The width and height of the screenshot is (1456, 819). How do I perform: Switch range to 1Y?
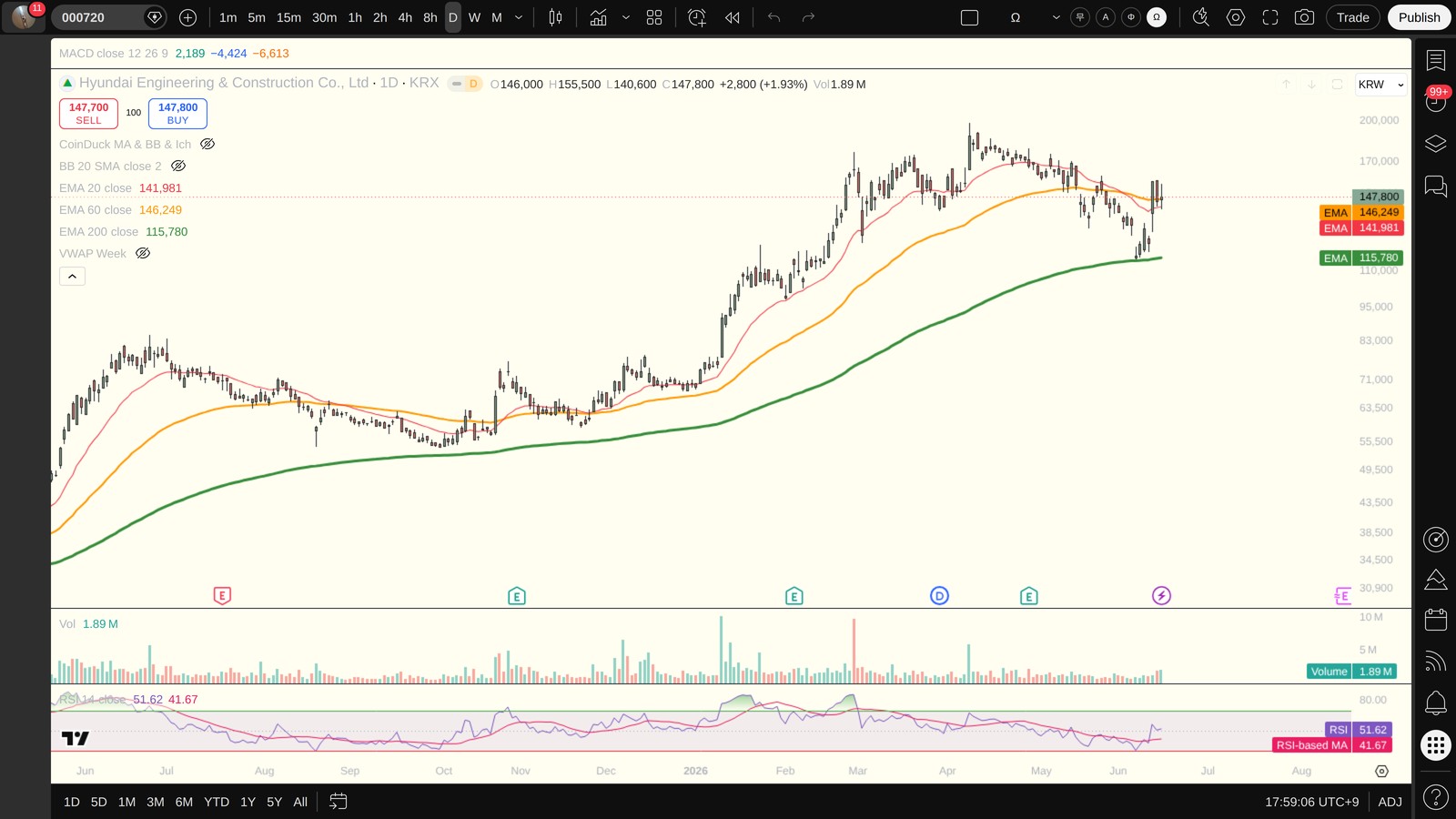tap(248, 802)
